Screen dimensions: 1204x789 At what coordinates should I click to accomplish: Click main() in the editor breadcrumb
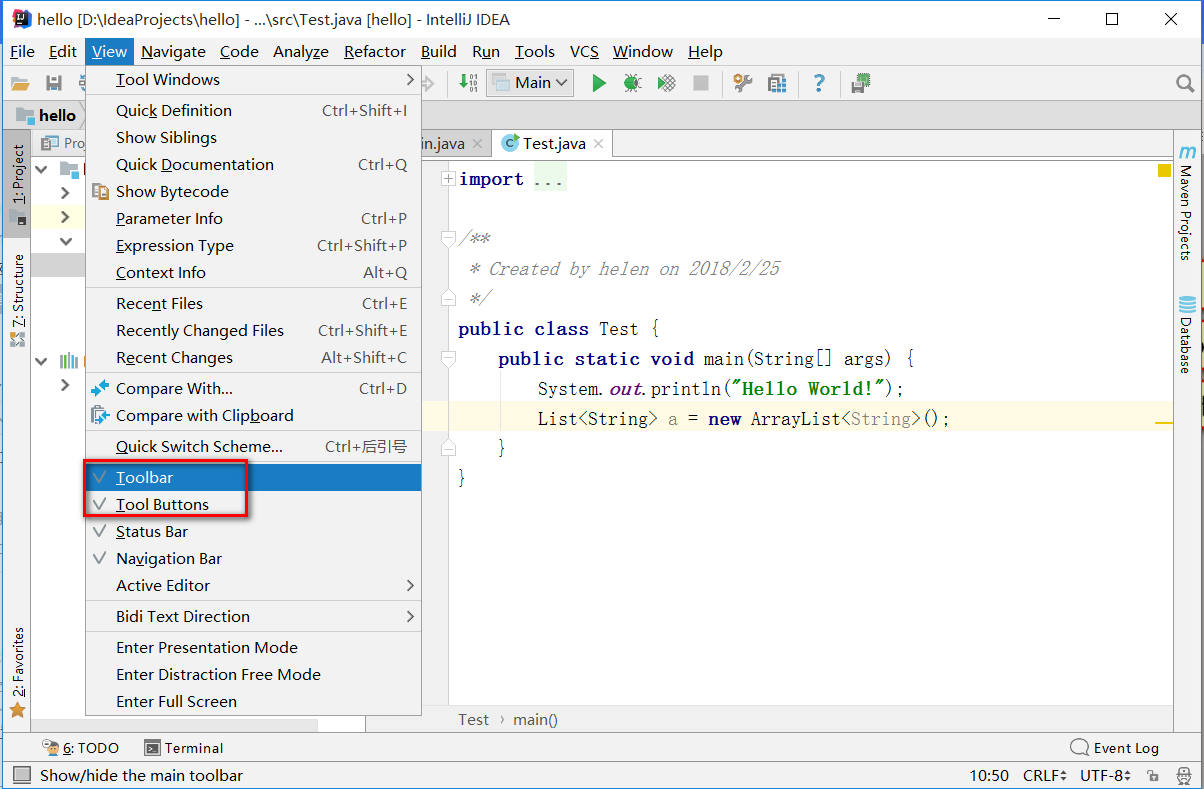click(x=535, y=719)
